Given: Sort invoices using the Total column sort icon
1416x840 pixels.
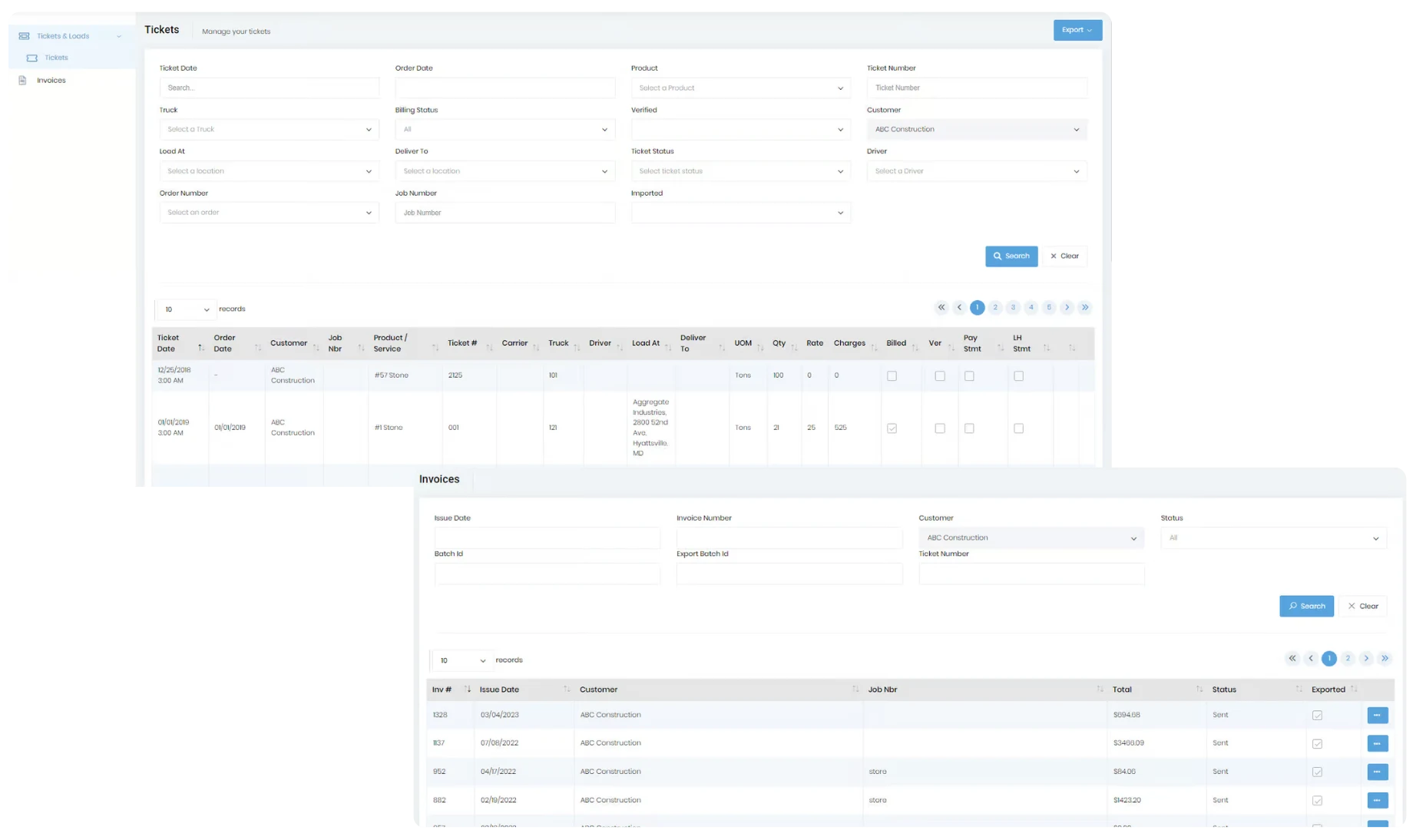Looking at the screenshot, I should click(x=1200, y=689).
